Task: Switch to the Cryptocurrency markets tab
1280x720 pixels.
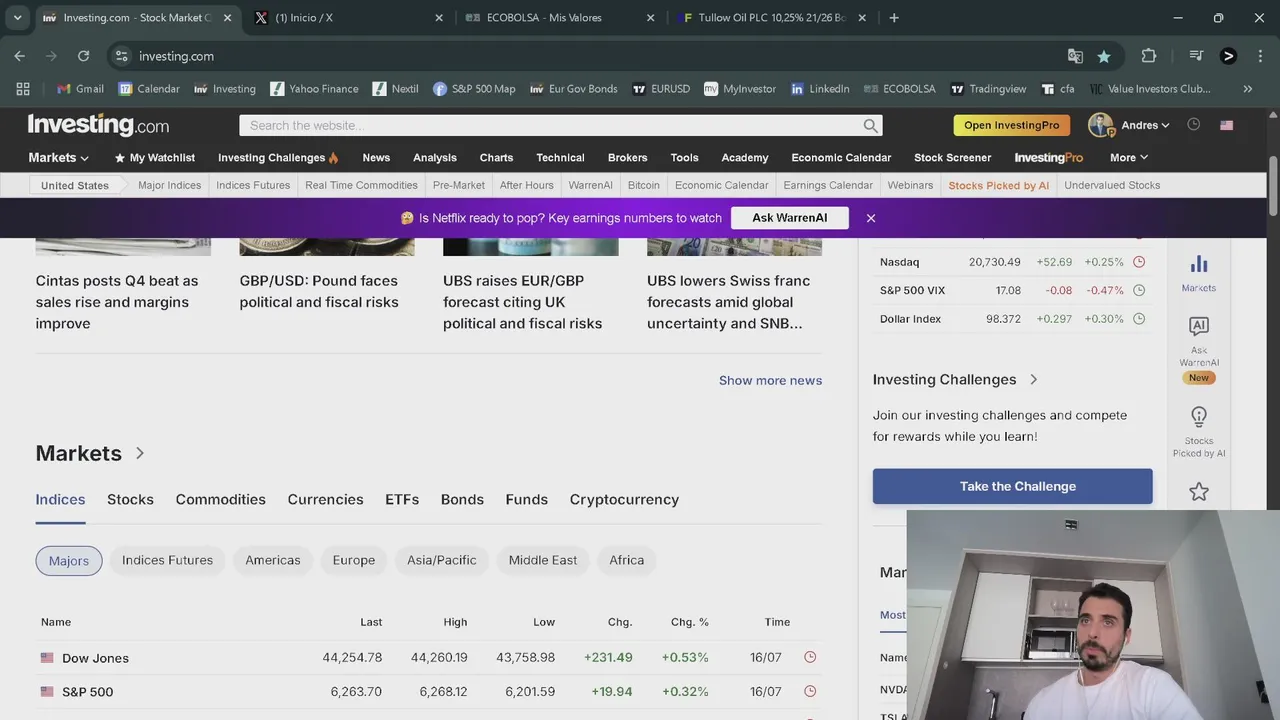Action: click(x=624, y=499)
